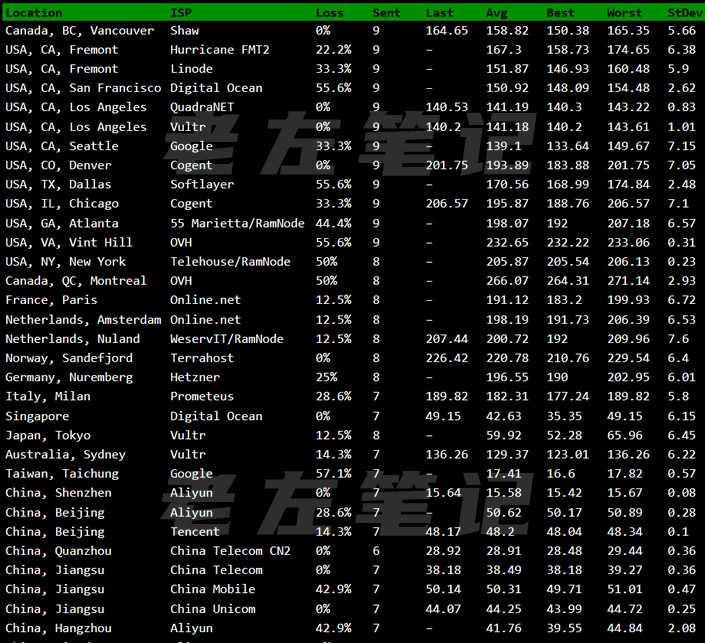Click 'China, Quanzhou' location
705x643 pixels.
[58, 551]
